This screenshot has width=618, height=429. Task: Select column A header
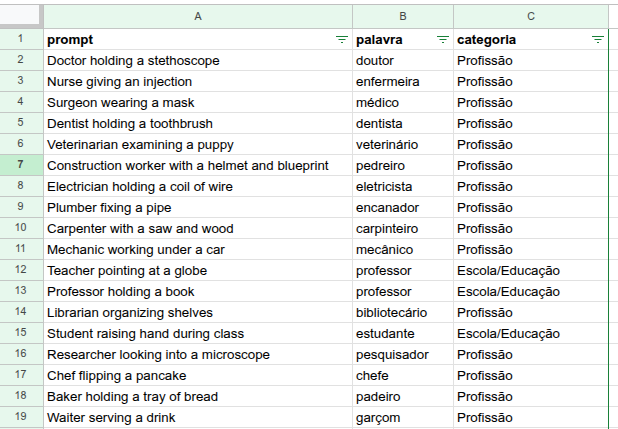(x=198, y=17)
